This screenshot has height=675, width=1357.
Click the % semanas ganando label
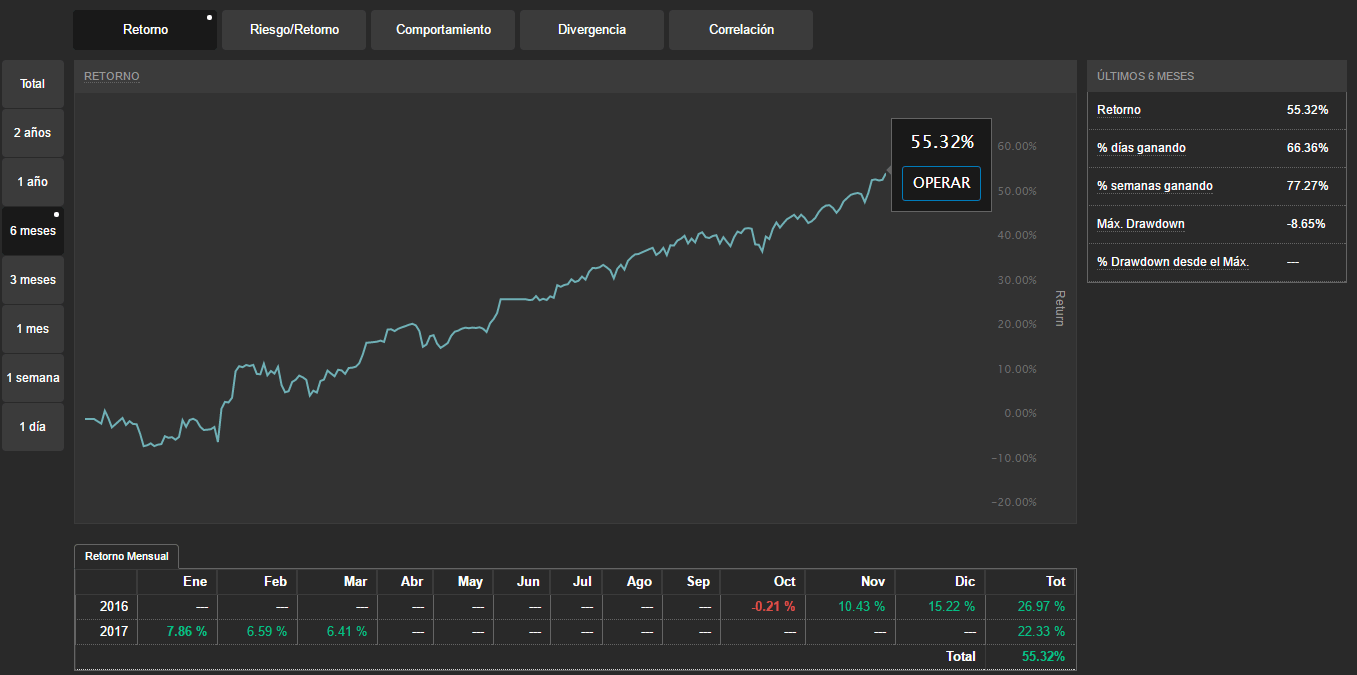click(x=1154, y=186)
